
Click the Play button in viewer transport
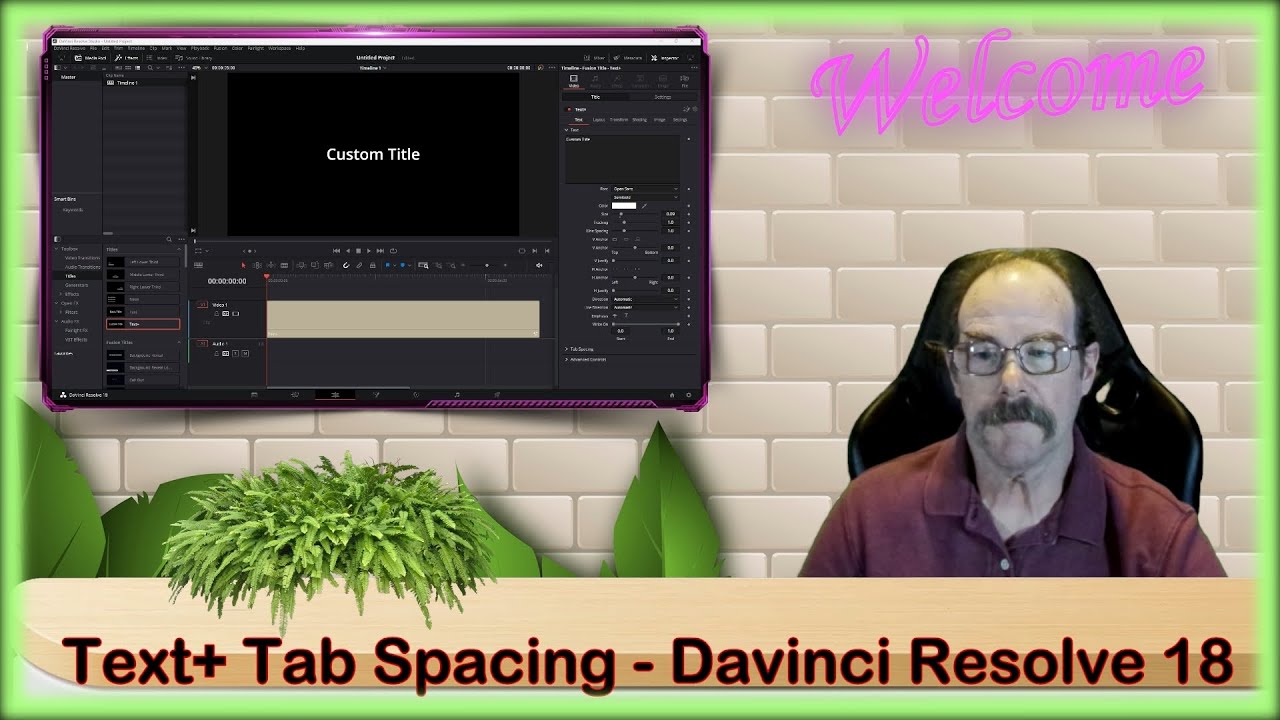(x=369, y=251)
